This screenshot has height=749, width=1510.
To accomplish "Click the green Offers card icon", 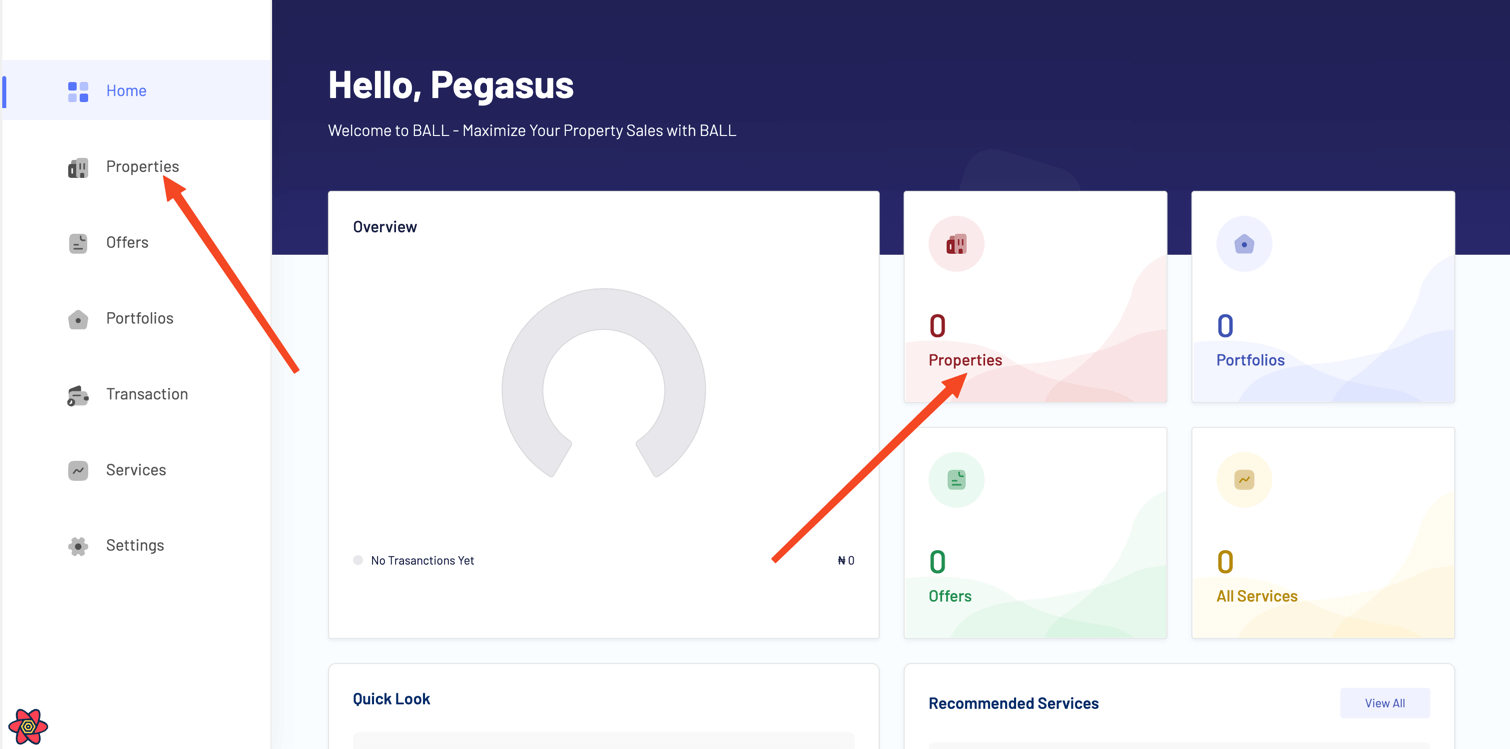I will [x=956, y=480].
